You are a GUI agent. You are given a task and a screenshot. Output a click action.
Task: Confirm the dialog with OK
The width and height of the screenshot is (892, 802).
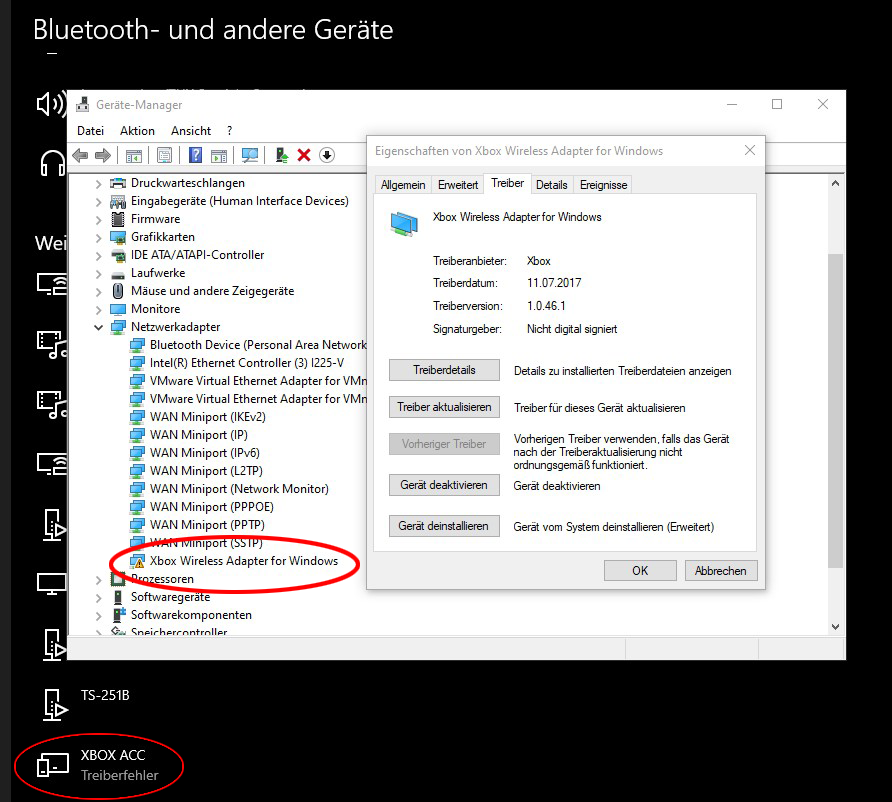(x=640, y=571)
